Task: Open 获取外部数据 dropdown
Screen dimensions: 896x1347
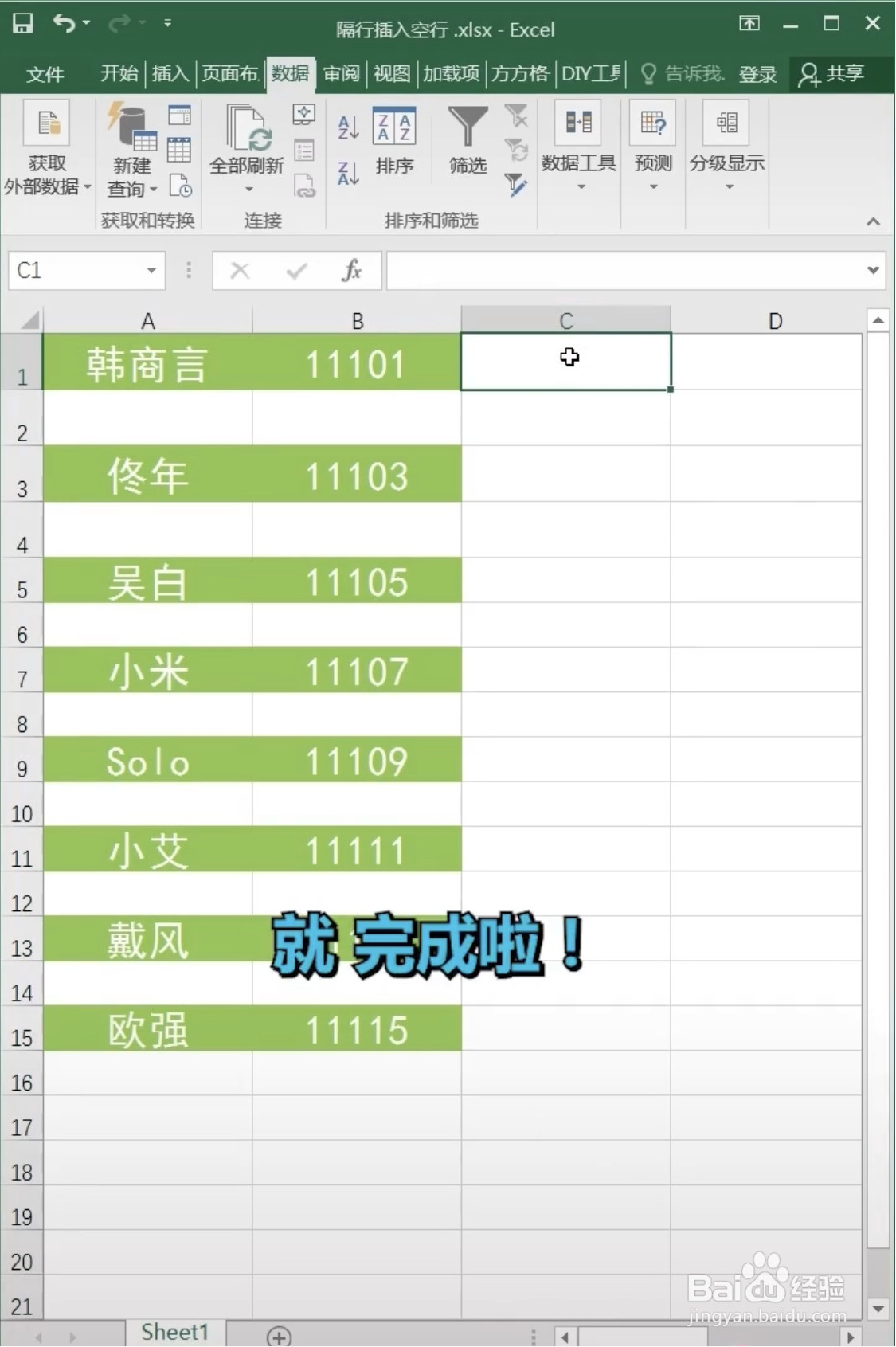Action: coord(47,149)
